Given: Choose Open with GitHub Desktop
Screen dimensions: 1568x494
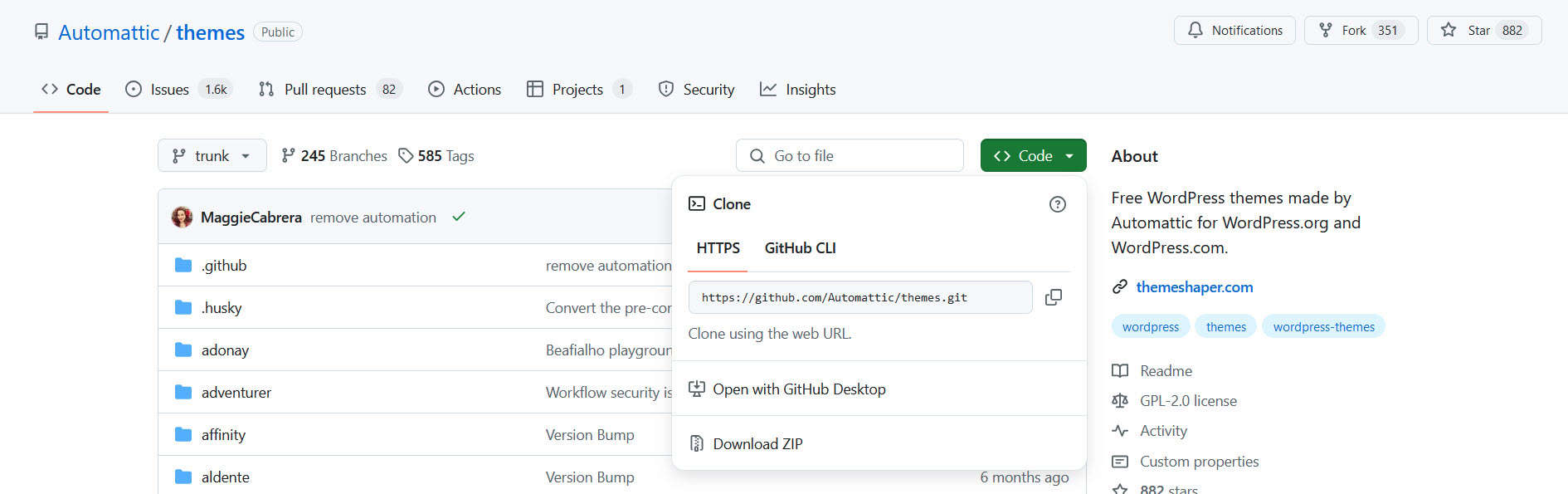Looking at the screenshot, I should [x=879, y=389].
